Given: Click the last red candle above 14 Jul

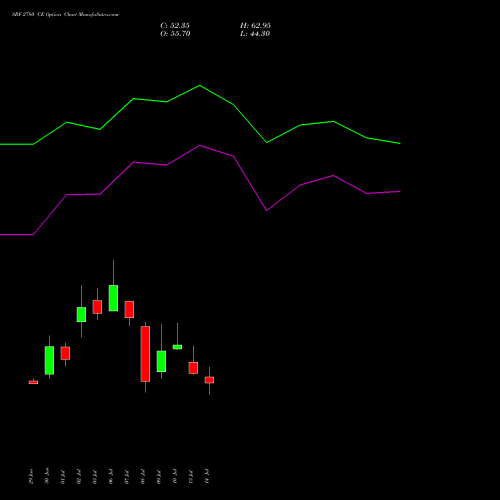Looking at the screenshot, I should tap(209, 380).
